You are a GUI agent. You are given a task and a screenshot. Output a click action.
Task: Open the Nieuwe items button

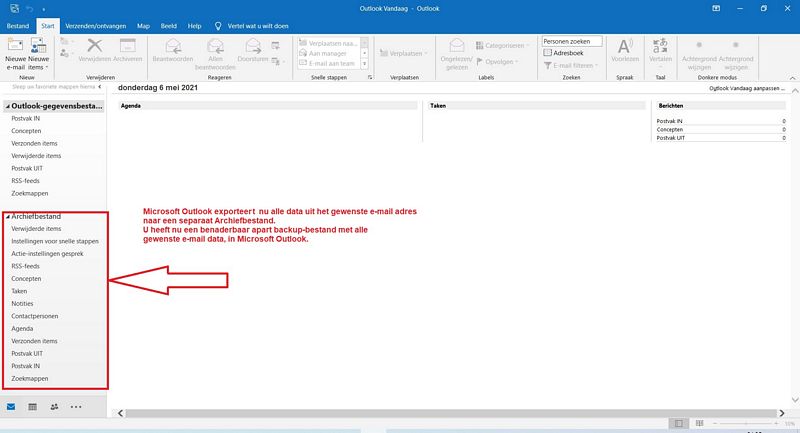[38, 54]
